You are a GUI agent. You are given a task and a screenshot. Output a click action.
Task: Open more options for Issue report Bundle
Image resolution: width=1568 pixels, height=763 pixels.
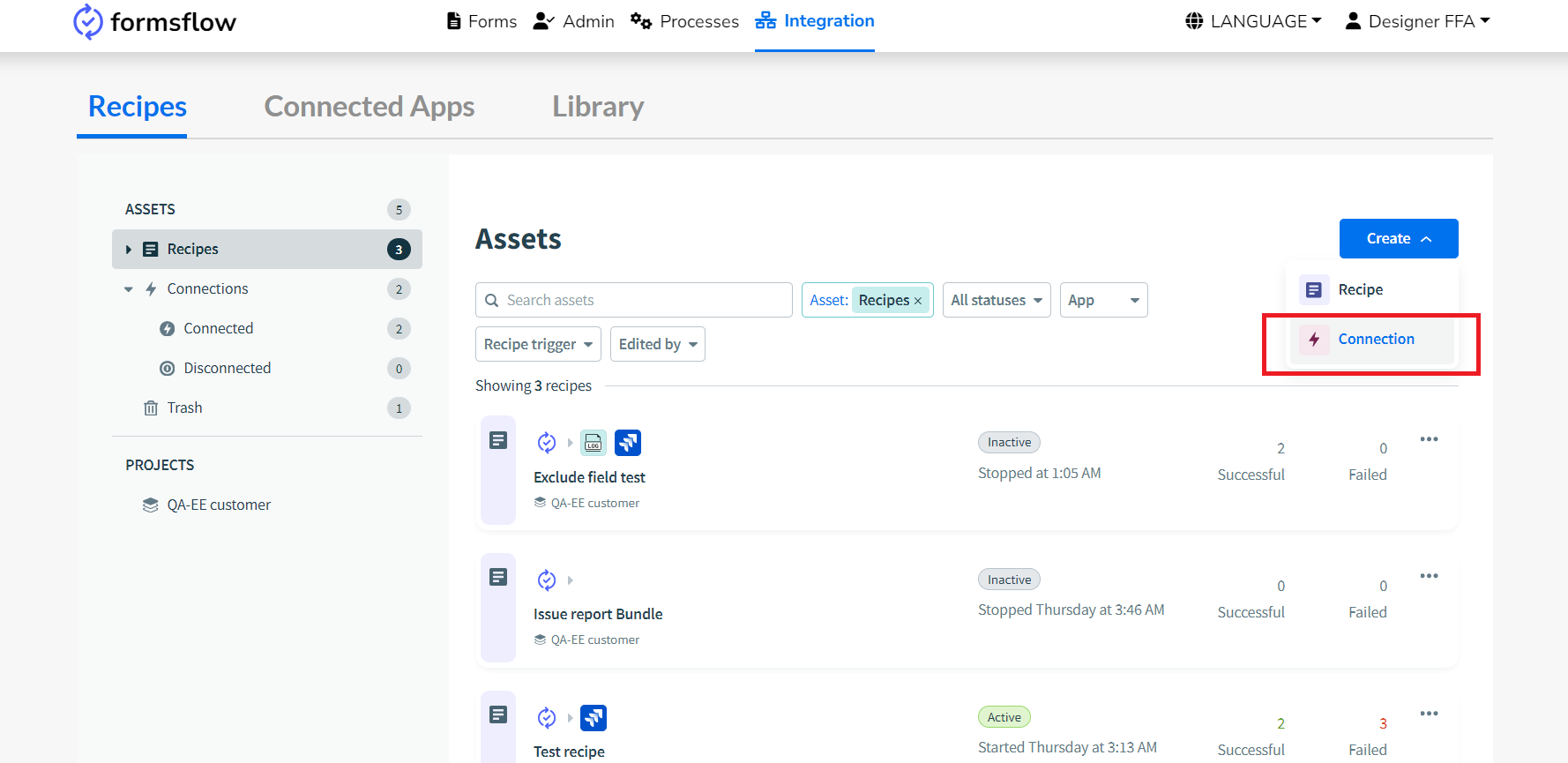1430,576
